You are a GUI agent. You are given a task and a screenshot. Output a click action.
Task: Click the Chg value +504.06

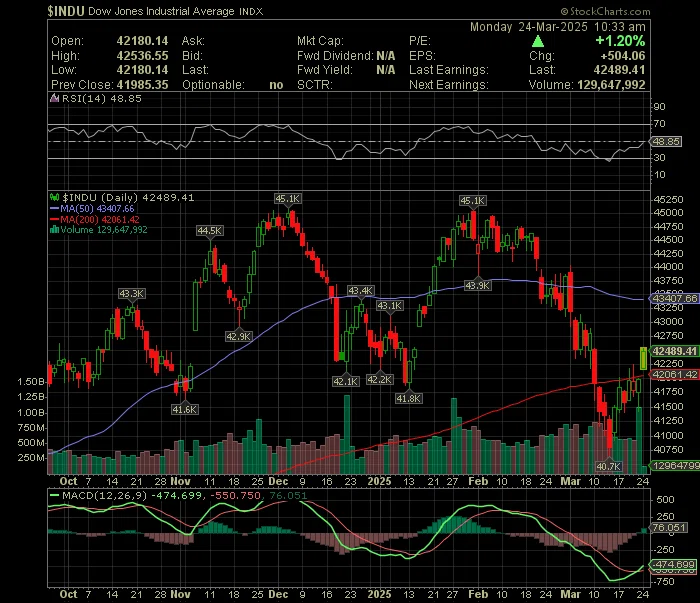[623, 56]
